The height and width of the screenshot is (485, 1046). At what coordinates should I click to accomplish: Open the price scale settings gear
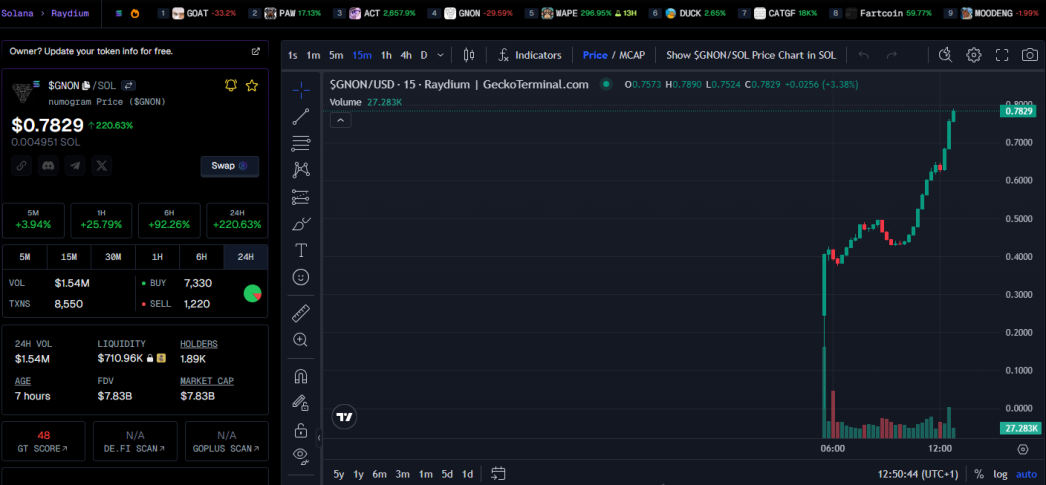tap(1023, 449)
